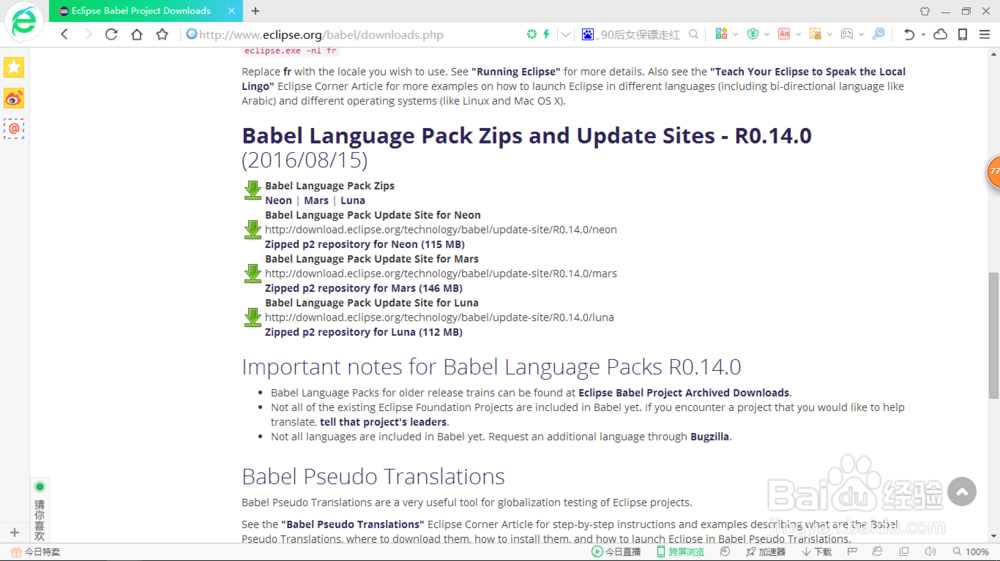The width and height of the screenshot is (1000, 561).
Task: Select the Eclipse Babel Project Downloads tab
Action: tap(140, 11)
